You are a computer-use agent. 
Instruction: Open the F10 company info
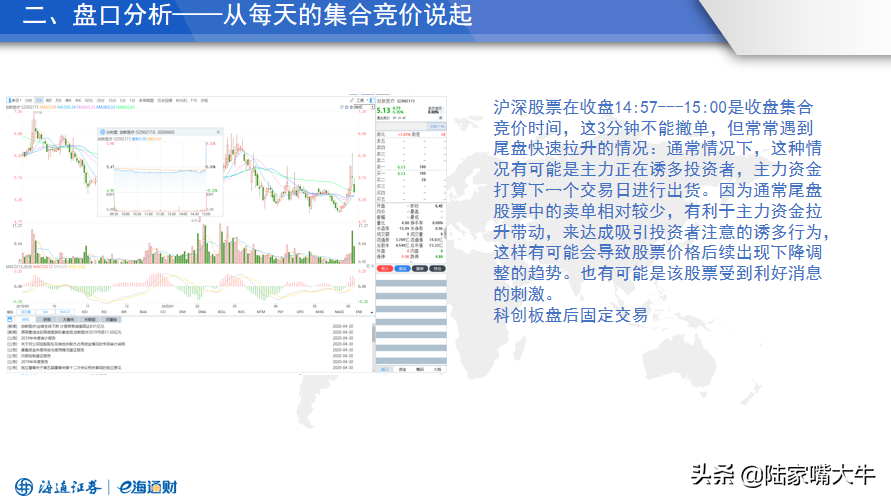coord(194,100)
